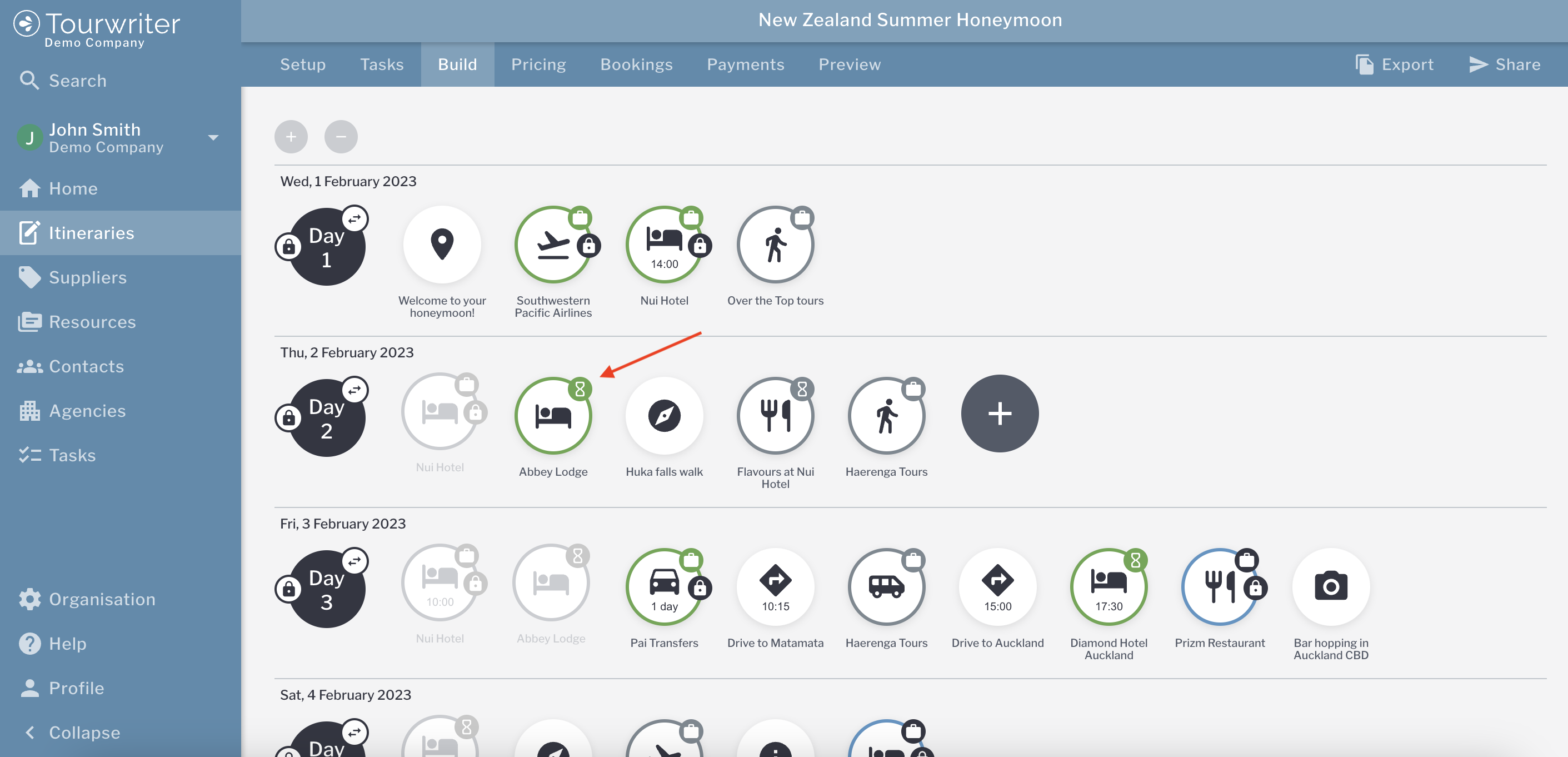Open the Drive to Matamata directions icon

pos(774,586)
